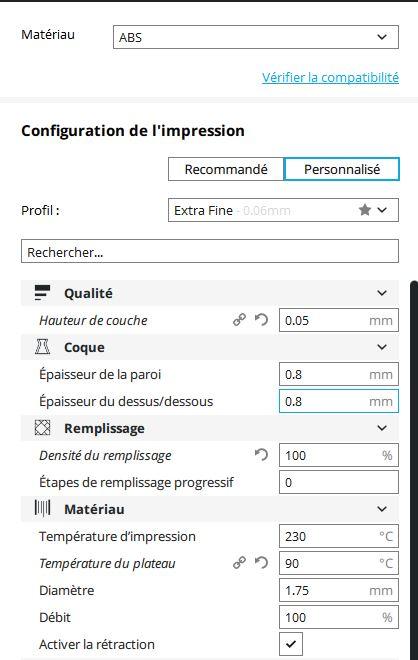Open the Profil Extra Fine dropdown
The height and width of the screenshot is (660, 418).
point(283,210)
